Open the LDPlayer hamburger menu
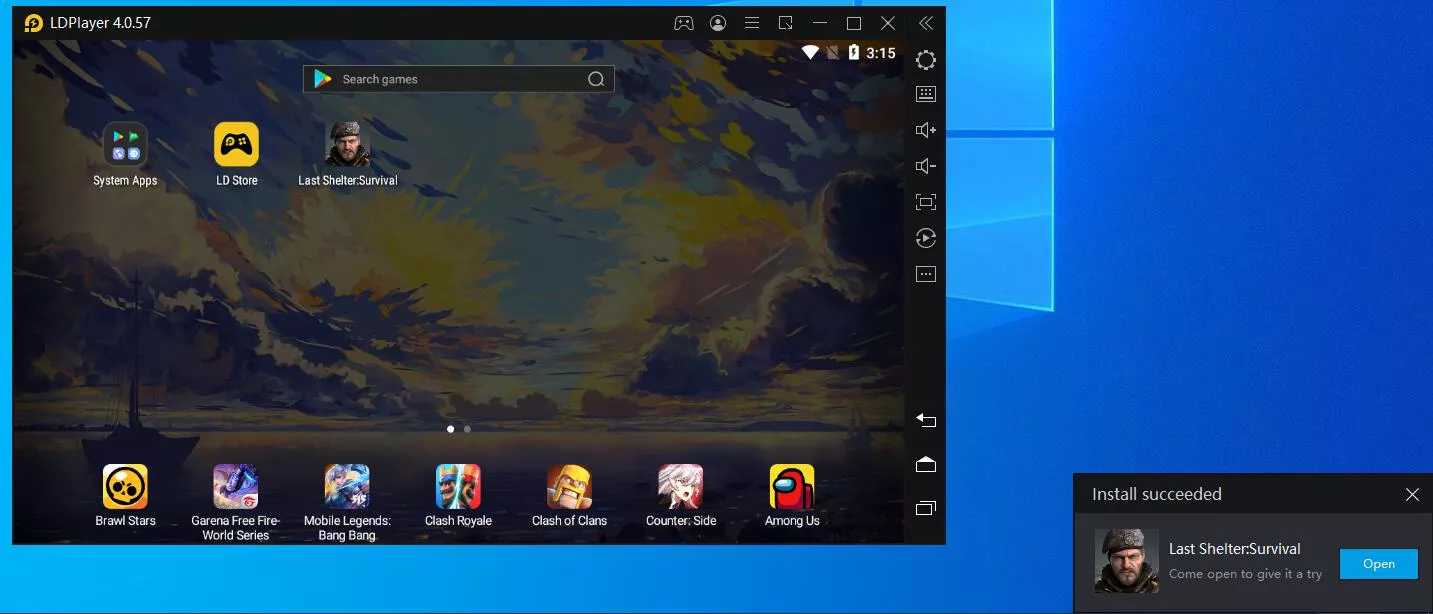This screenshot has width=1433, height=614. coord(752,23)
